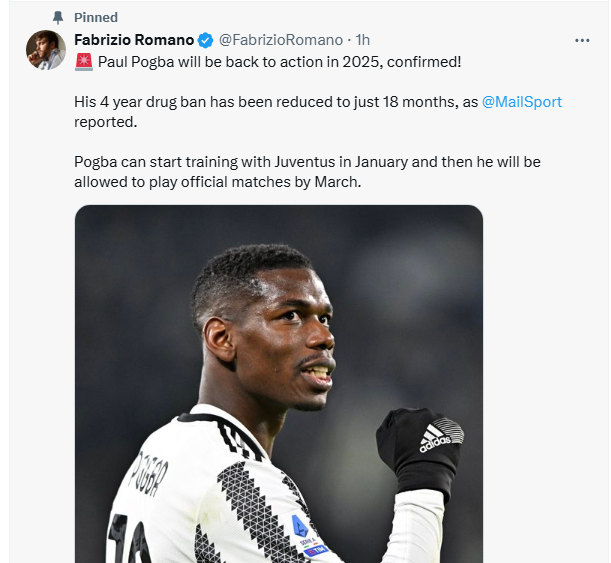Screen dimensions: 611x563
Task: Open the tweet via the 1h timestamp
Action: point(362,40)
